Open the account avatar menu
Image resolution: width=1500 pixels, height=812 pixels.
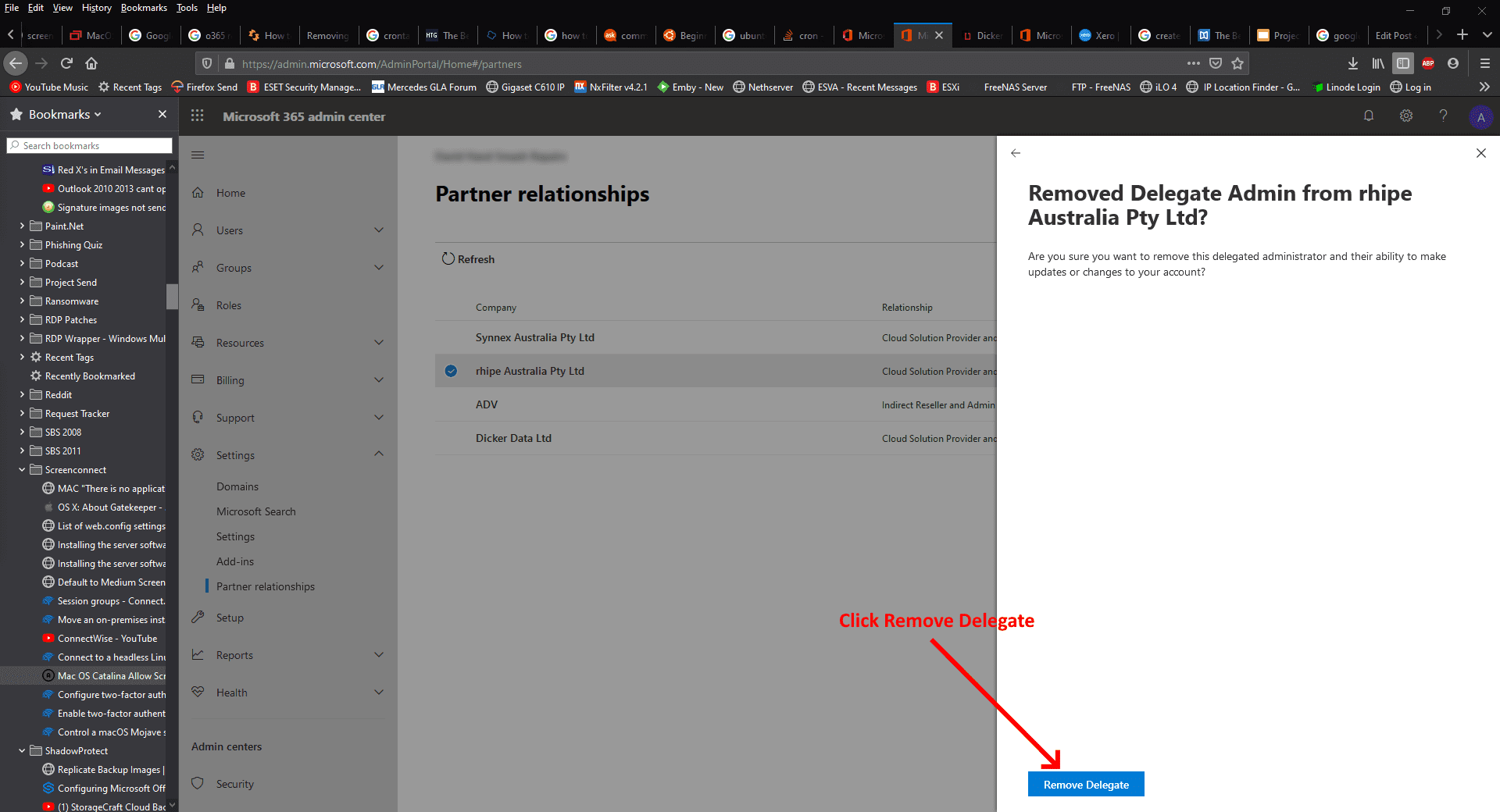pyautogui.click(x=1480, y=117)
